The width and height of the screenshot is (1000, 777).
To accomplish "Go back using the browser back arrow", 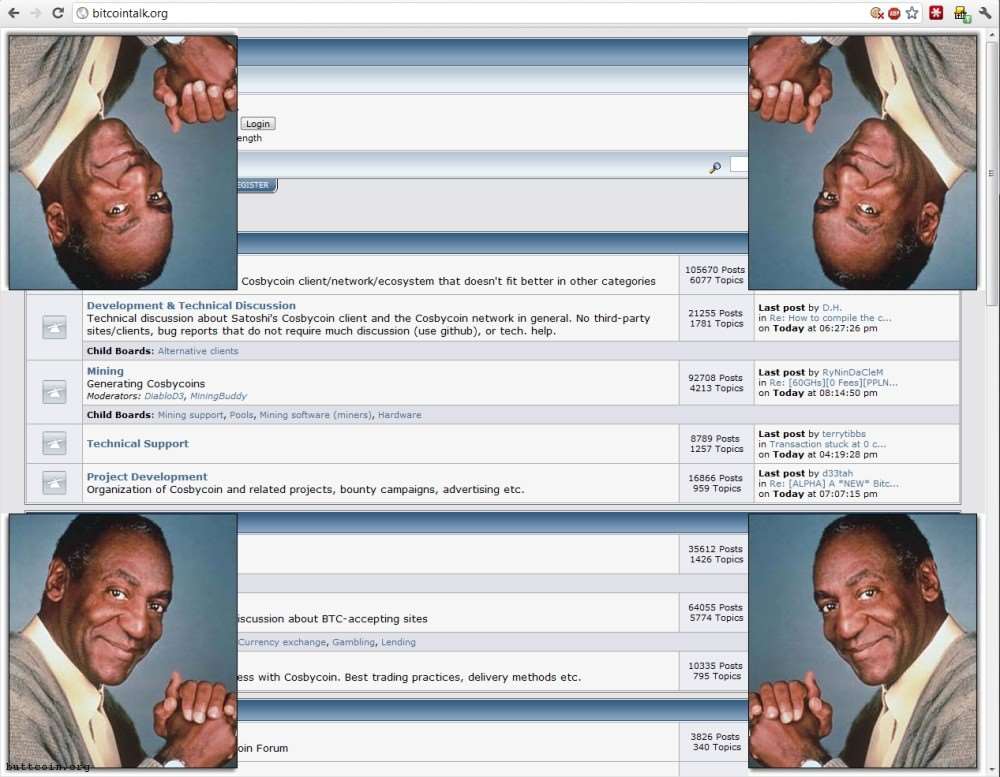I will [13, 13].
